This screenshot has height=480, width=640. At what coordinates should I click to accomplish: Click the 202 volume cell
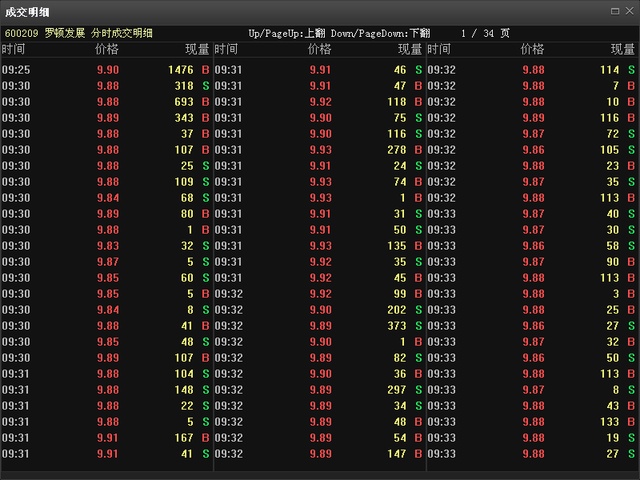pyautogui.click(x=397, y=310)
